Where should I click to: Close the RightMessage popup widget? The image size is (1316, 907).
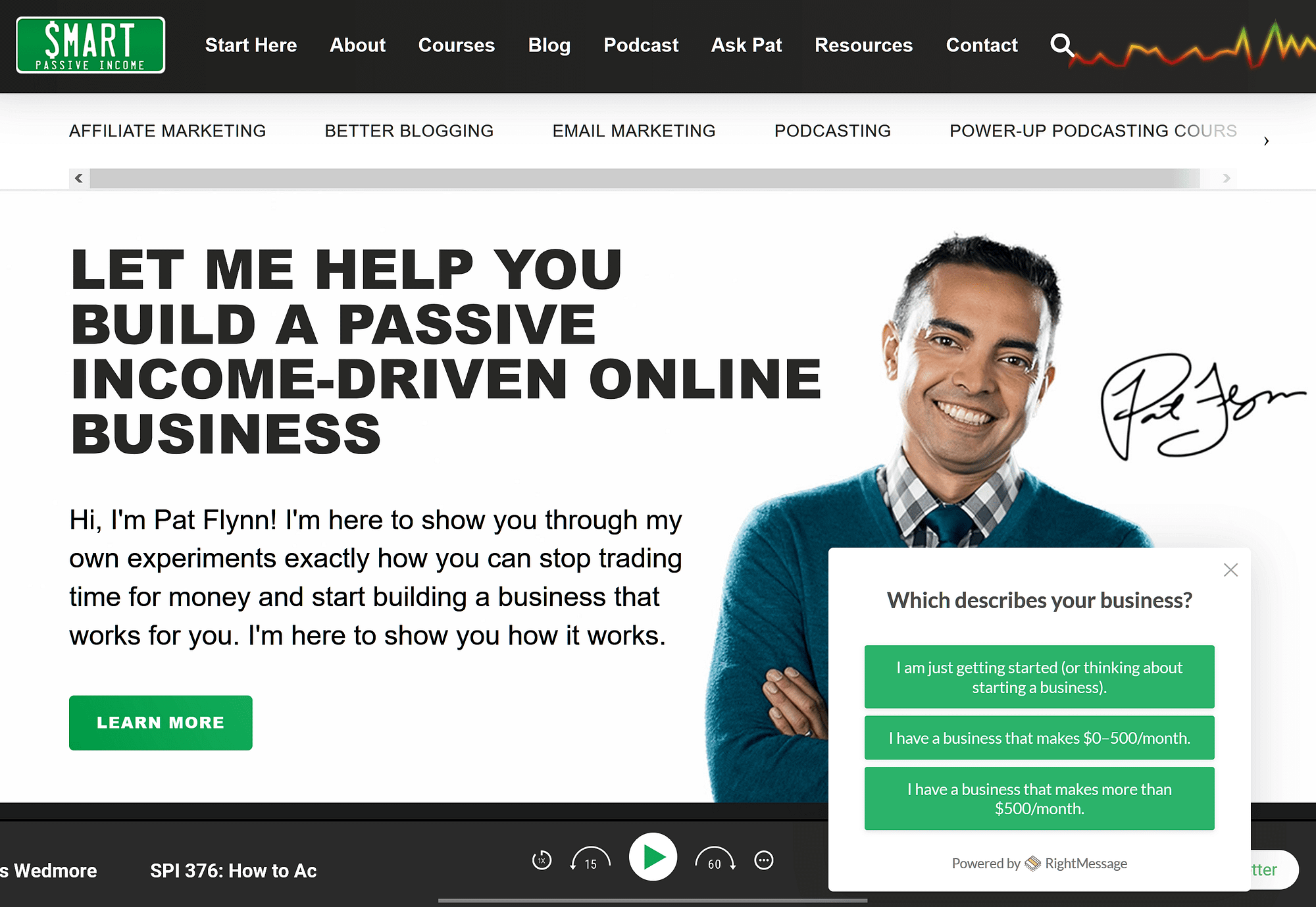1231,570
